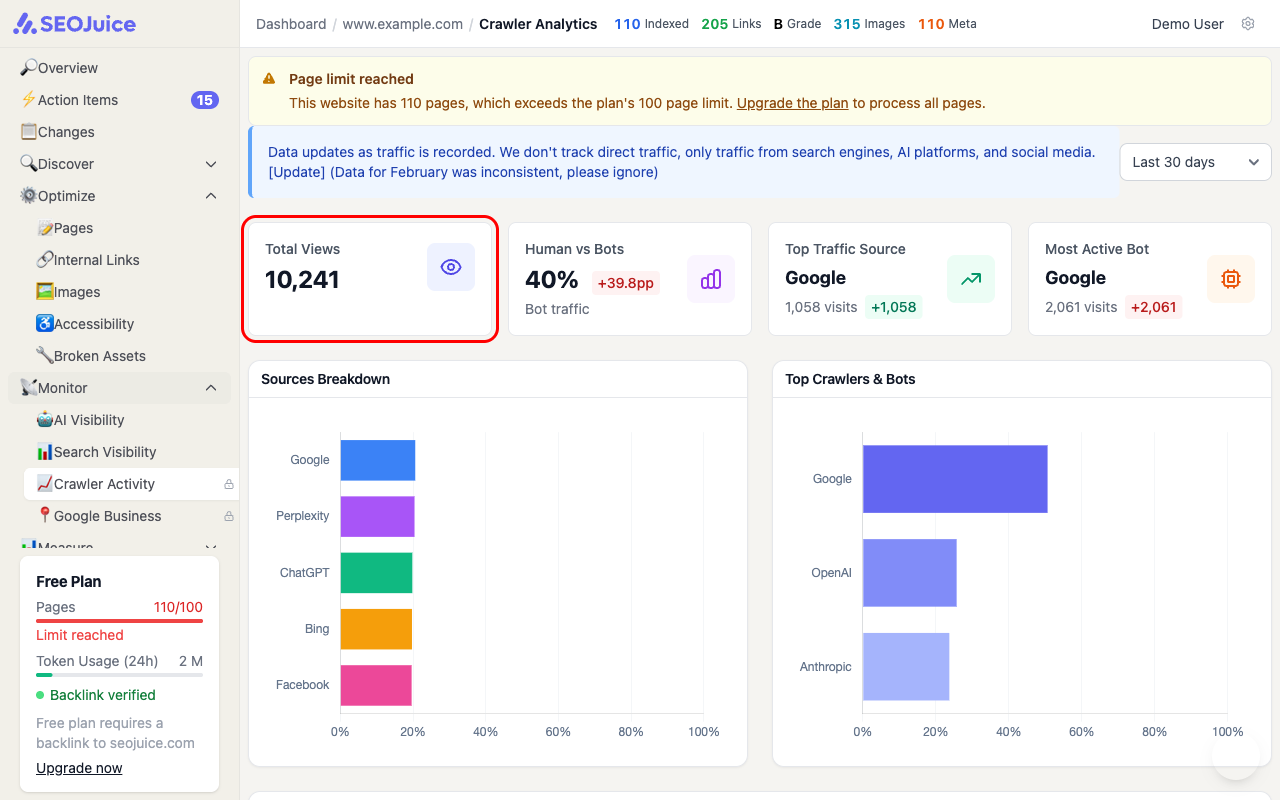Click 110 Meta stat in header

point(947,24)
